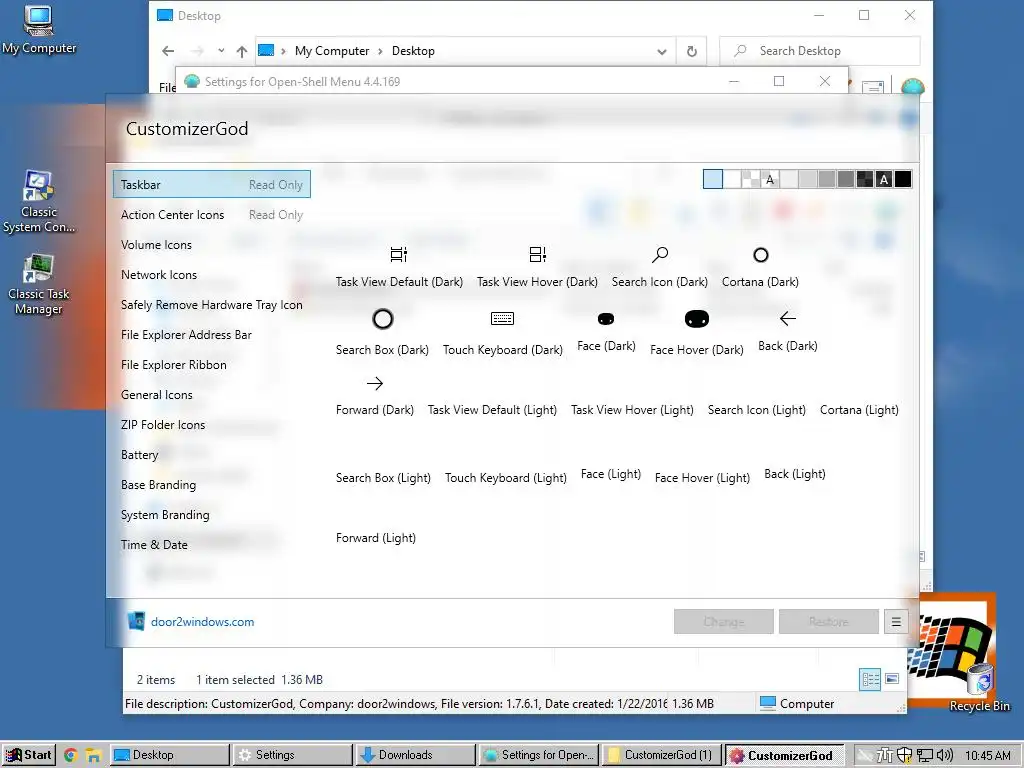Click the Forward (Light) item

click(x=376, y=537)
